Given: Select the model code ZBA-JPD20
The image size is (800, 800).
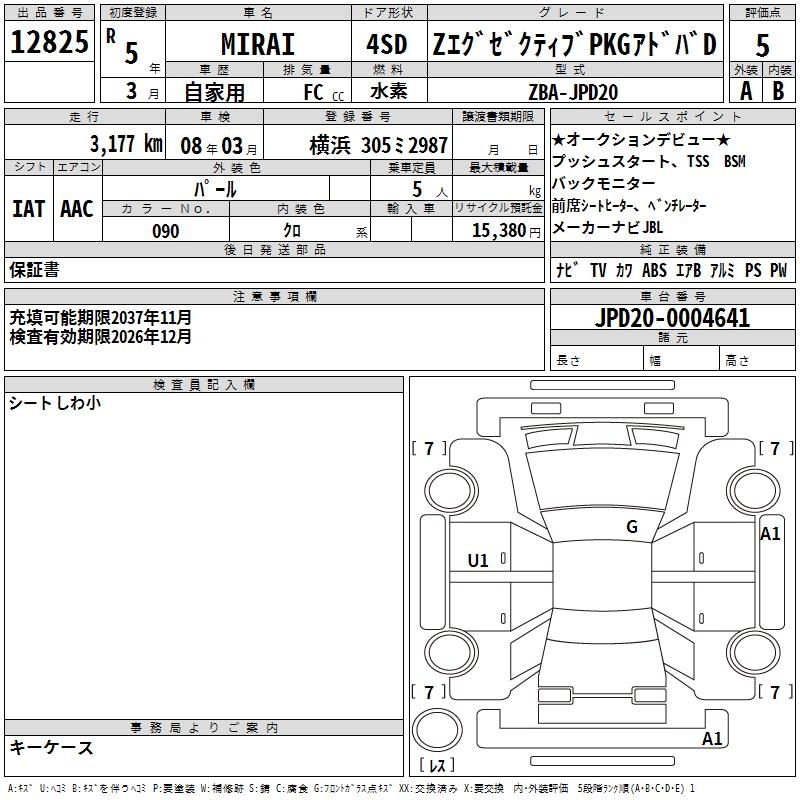Looking at the screenshot, I should [x=573, y=90].
